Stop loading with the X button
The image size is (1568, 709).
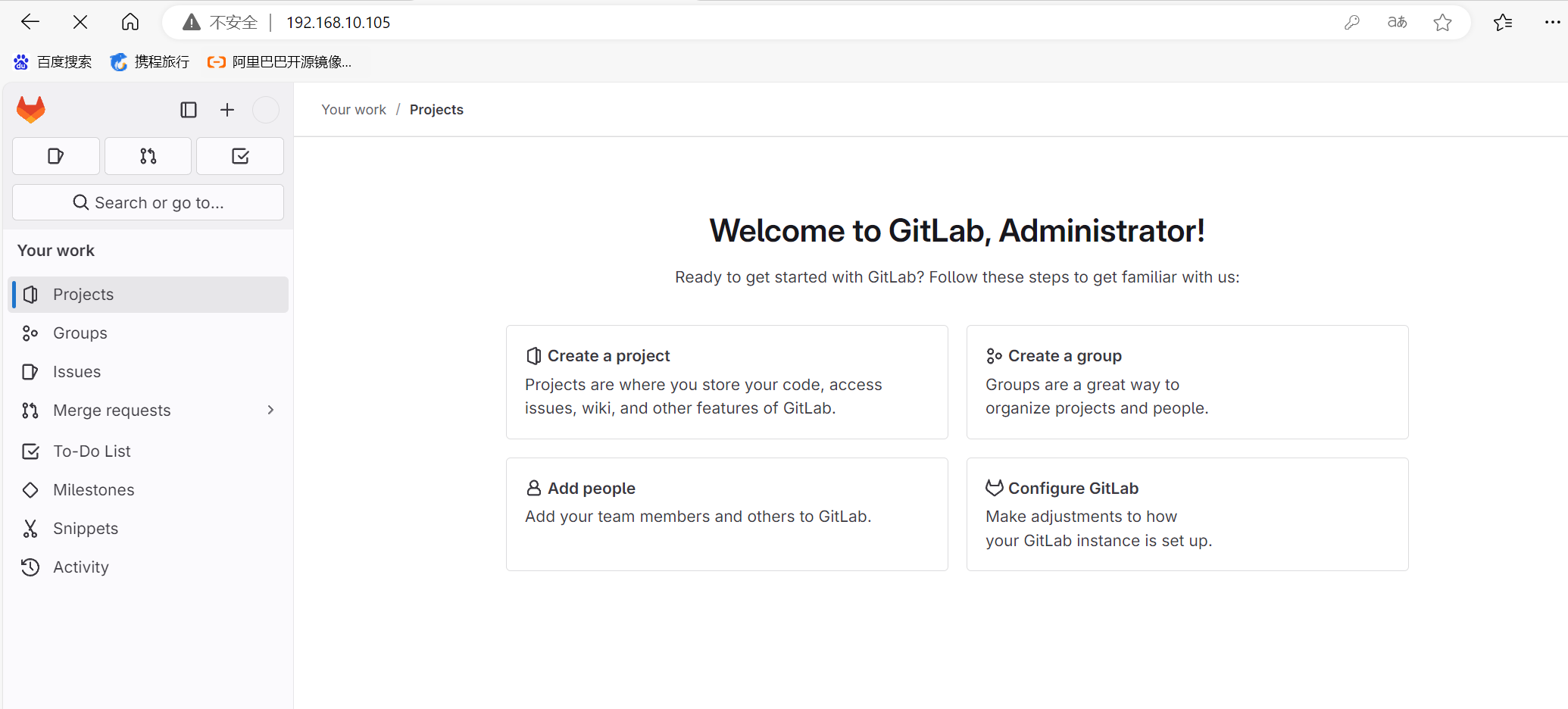80,23
